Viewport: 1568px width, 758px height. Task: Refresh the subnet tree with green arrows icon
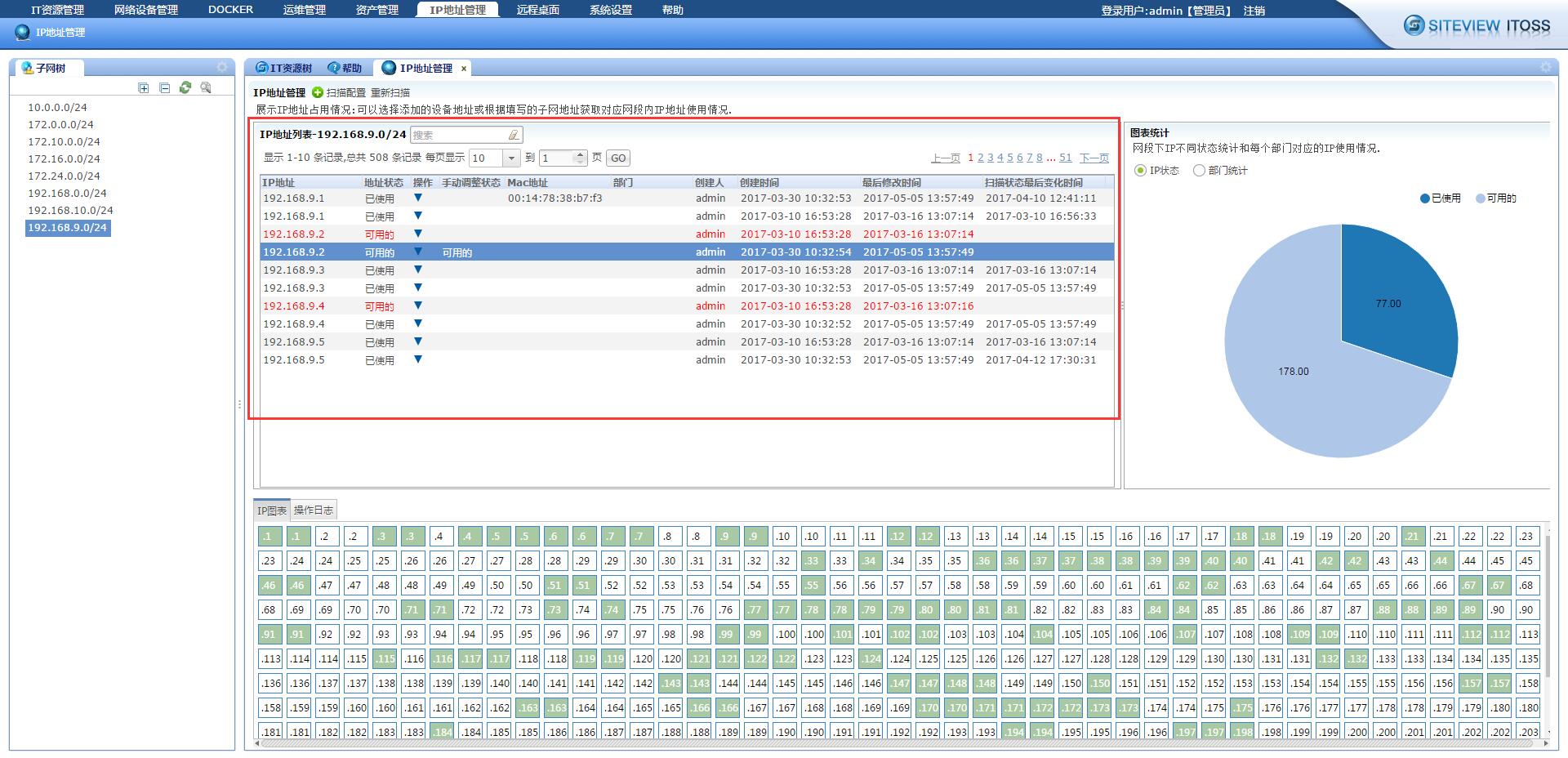click(x=185, y=87)
